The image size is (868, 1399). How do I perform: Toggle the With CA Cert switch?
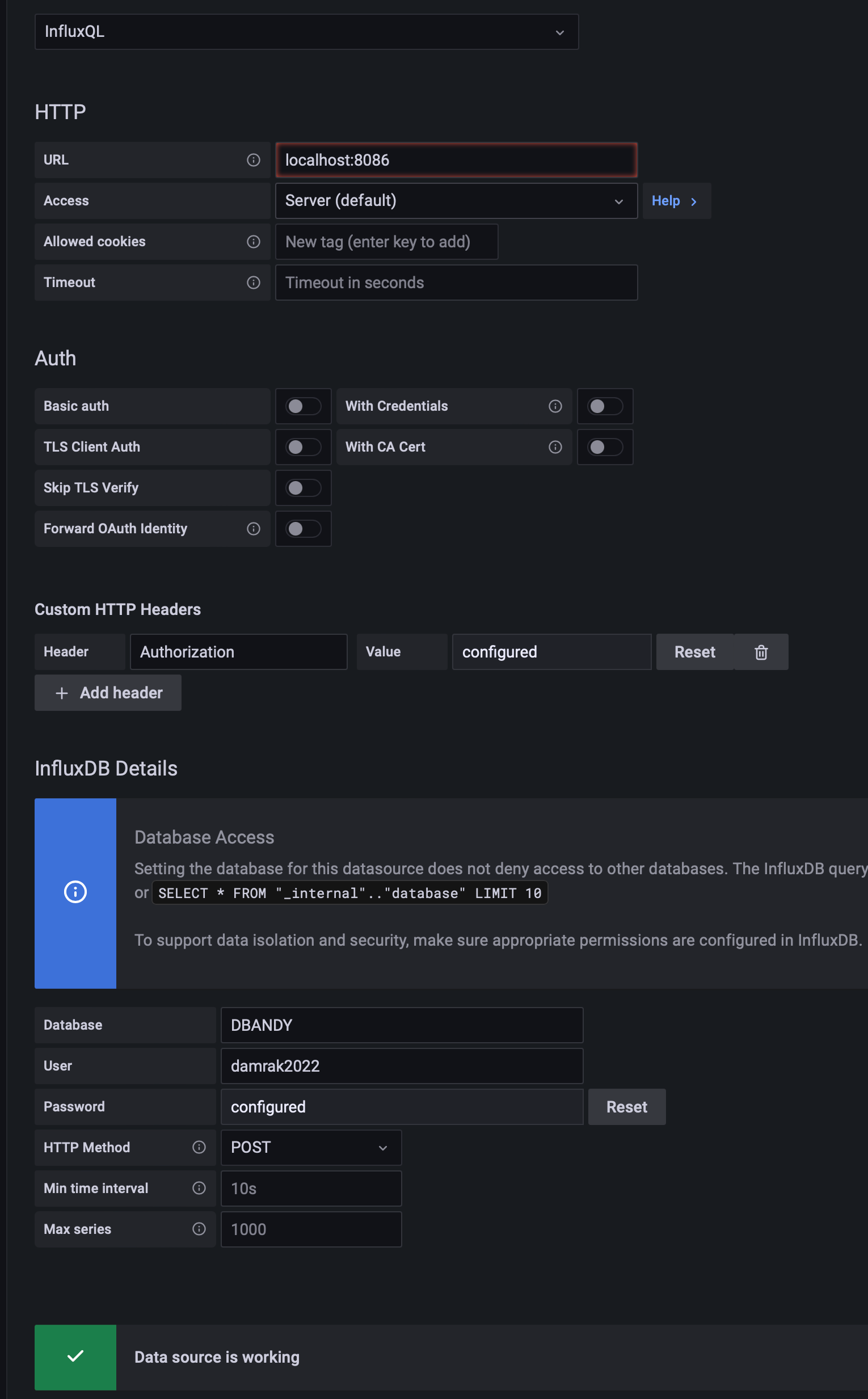point(605,447)
